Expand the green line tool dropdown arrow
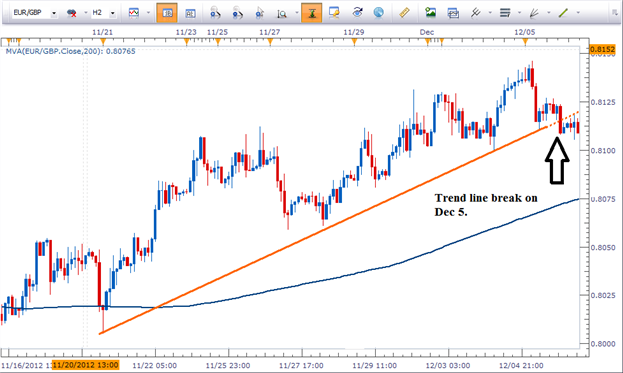The height and width of the screenshot is (373, 623). click(577, 13)
